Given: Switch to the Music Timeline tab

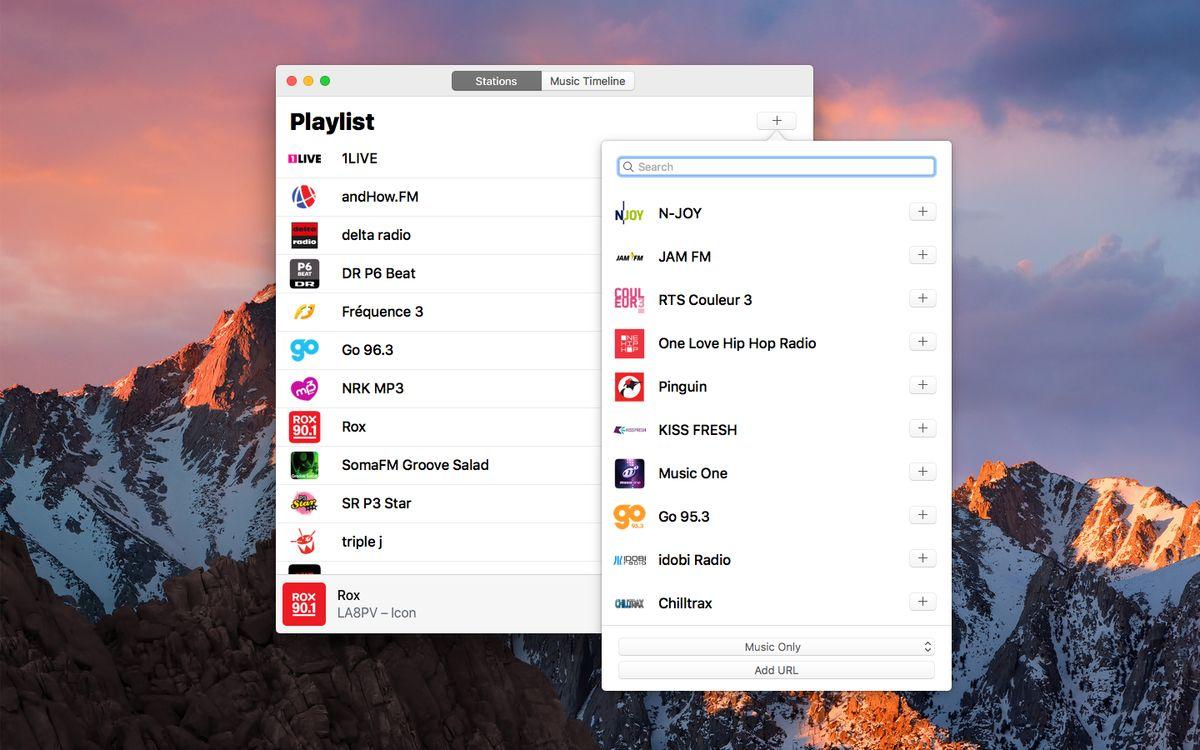Looking at the screenshot, I should [x=588, y=81].
